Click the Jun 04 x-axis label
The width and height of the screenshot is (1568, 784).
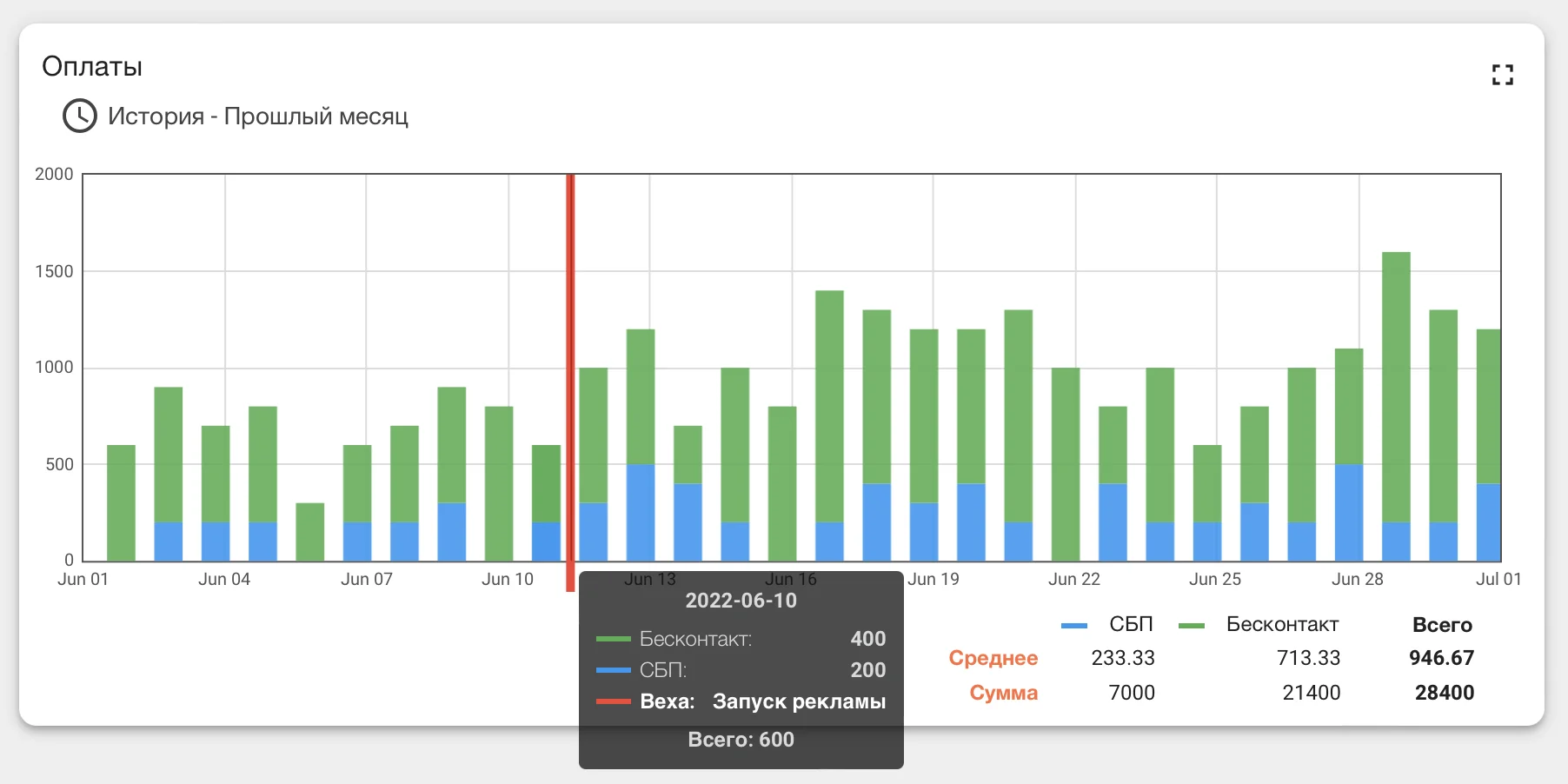(224, 579)
